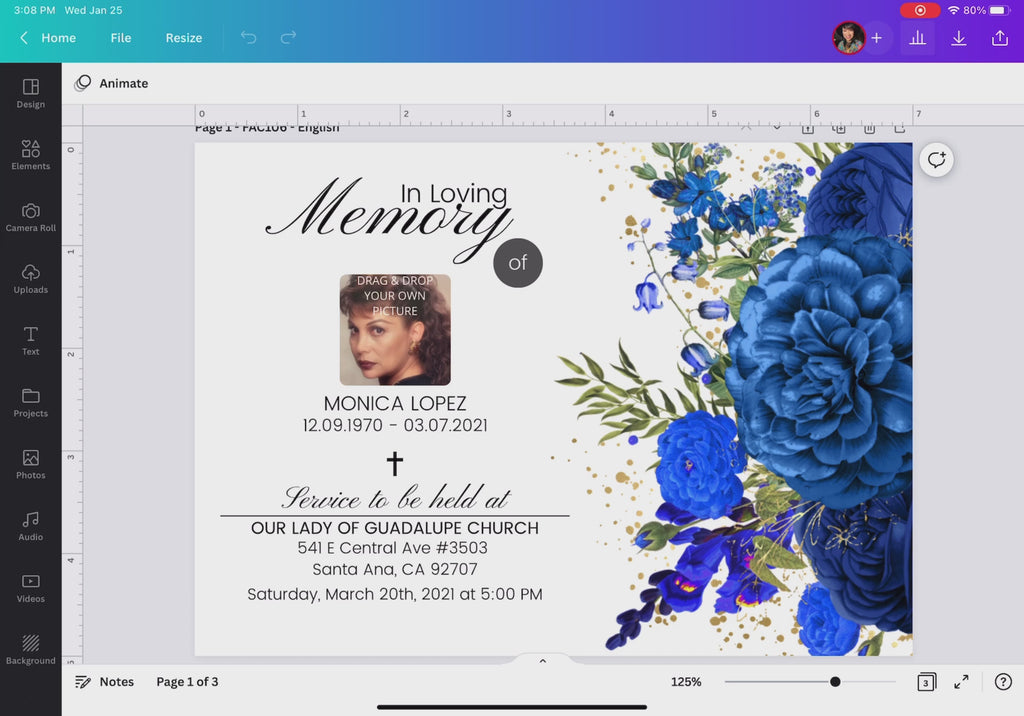This screenshot has height=716, width=1024.
Task: Open the profile avatar
Action: coord(848,38)
